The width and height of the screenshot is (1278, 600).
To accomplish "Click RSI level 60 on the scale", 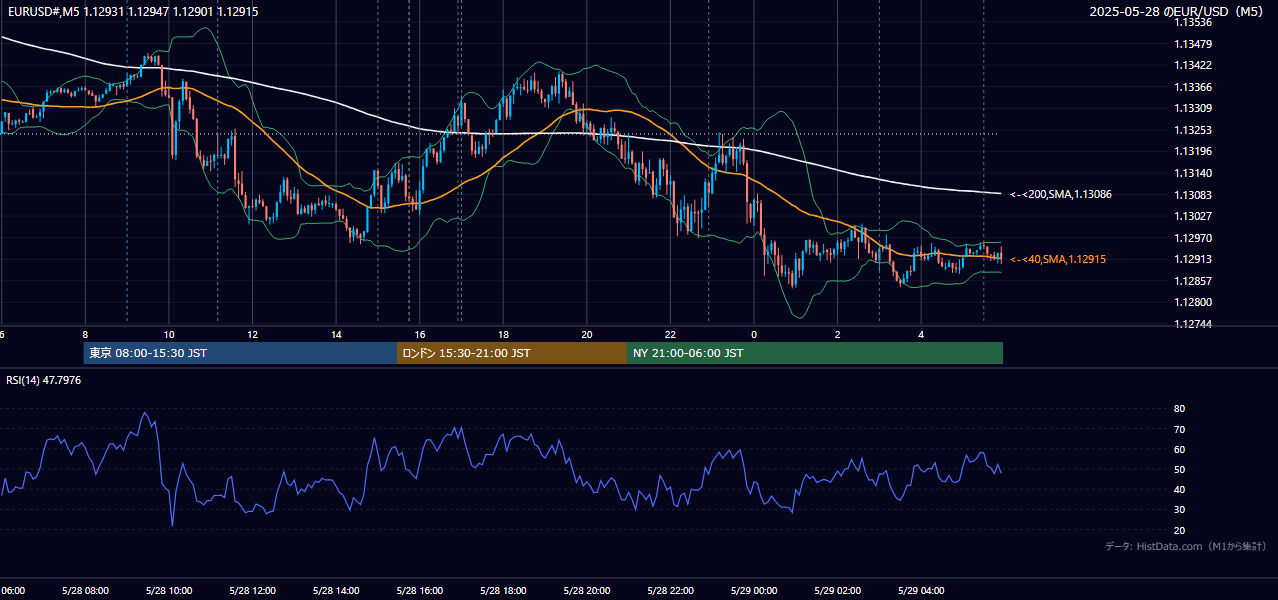I will point(1179,449).
